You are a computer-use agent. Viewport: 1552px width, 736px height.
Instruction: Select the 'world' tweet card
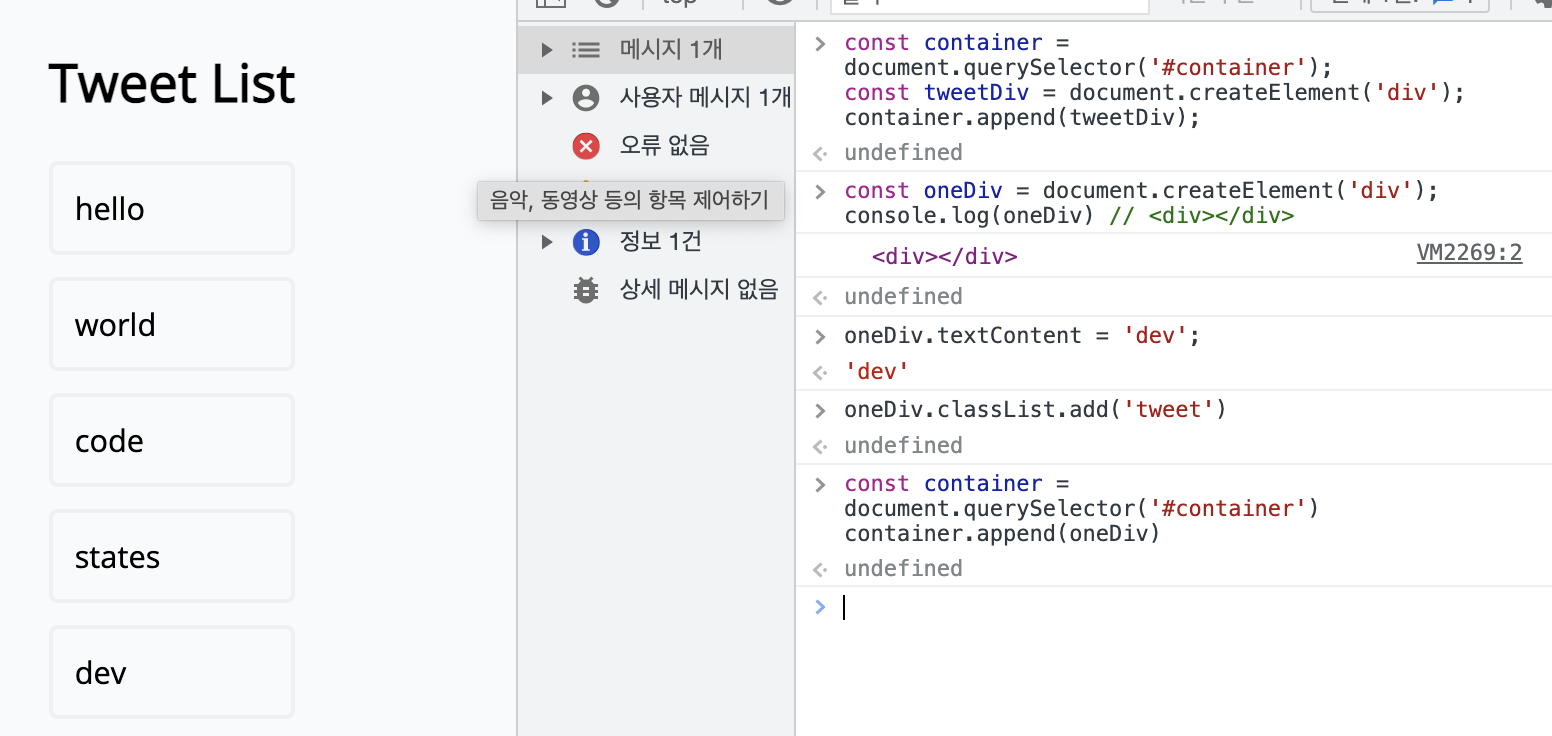172,324
